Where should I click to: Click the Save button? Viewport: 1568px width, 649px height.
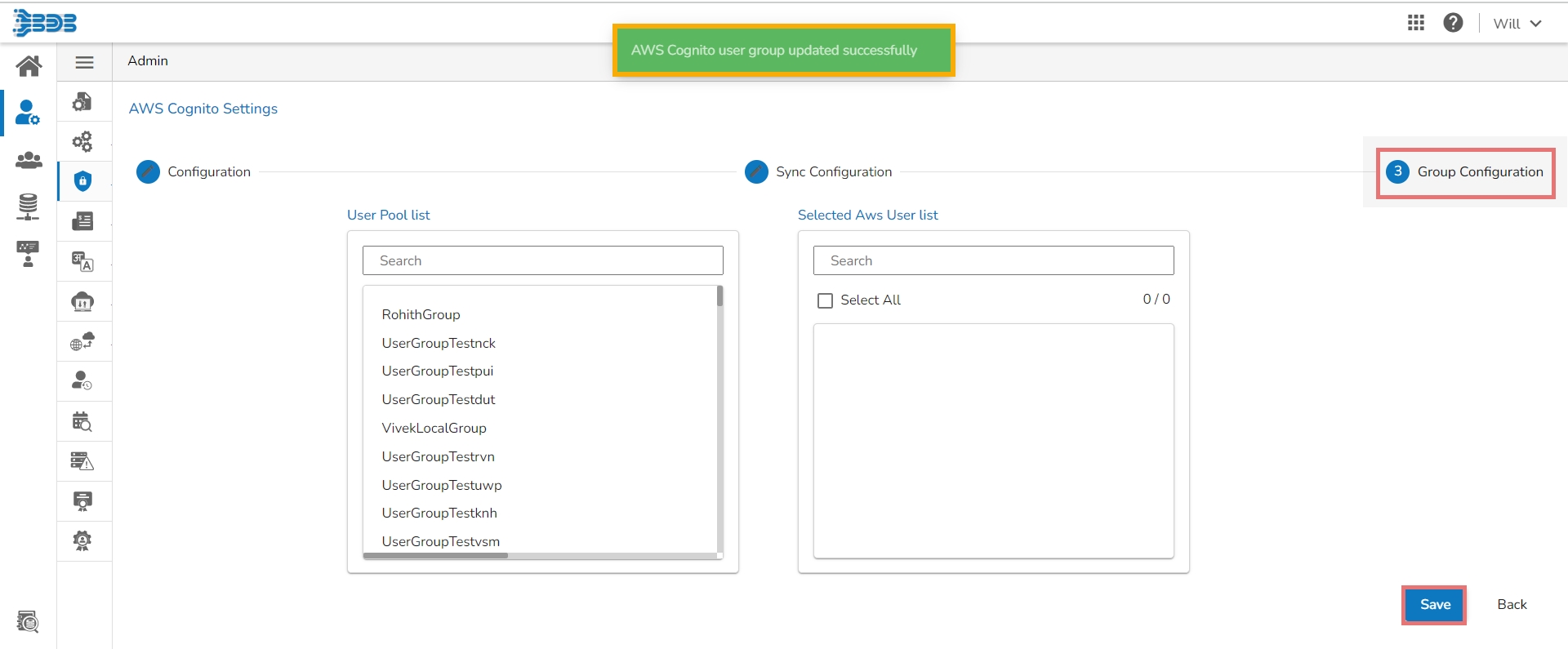(1434, 605)
